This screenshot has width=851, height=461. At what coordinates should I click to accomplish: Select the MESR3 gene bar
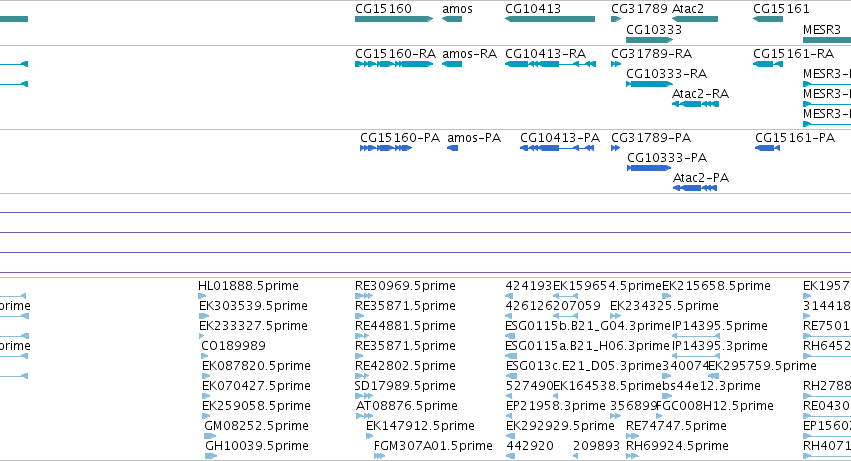(827, 40)
